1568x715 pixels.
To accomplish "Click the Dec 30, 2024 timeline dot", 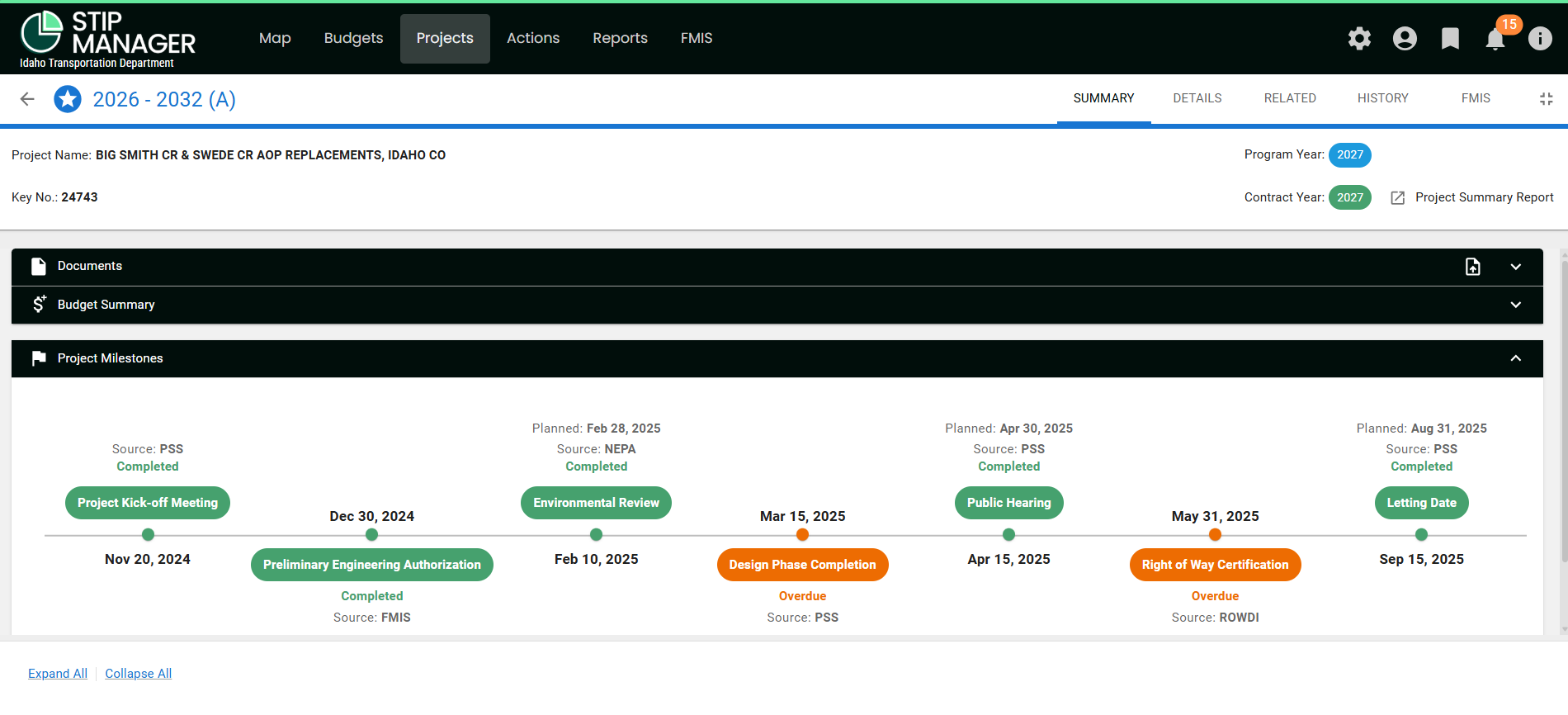I will [x=372, y=535].
